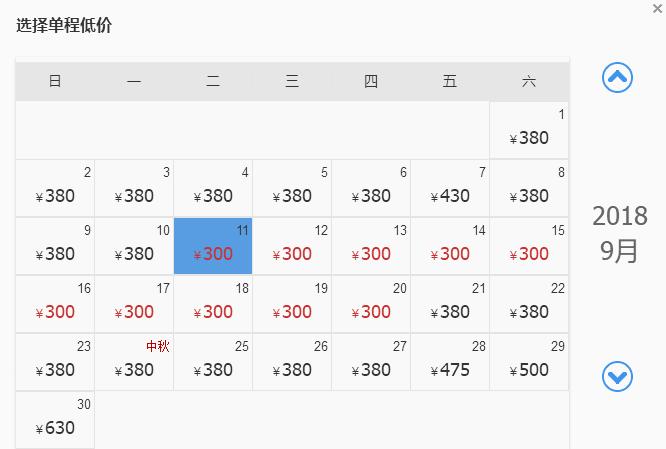The image size is (666, 449).
Task: Pick September 7 with ¥430 fare
Action: click(x=450, y=188)
